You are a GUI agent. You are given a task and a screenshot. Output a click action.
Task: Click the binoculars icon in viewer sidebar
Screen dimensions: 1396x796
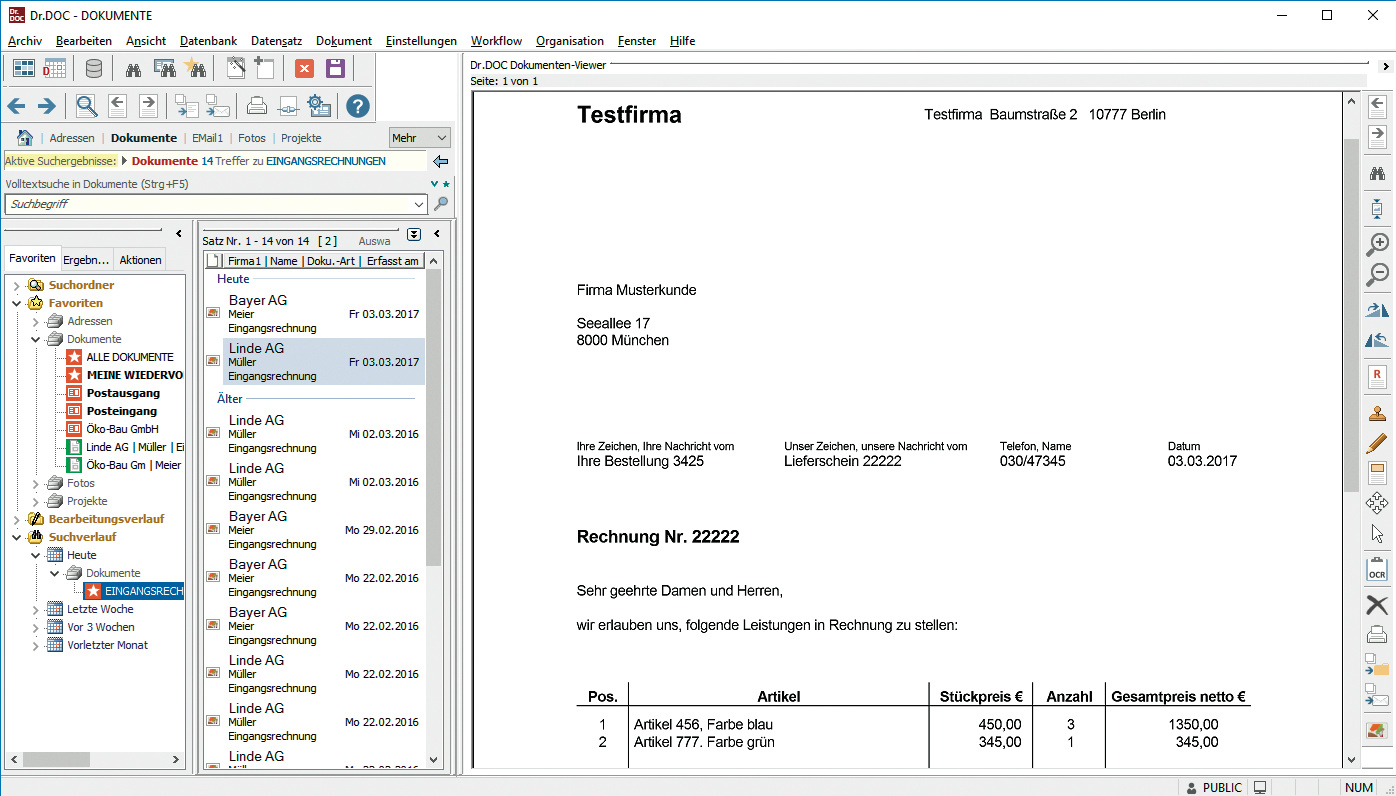coord(1378,174)
